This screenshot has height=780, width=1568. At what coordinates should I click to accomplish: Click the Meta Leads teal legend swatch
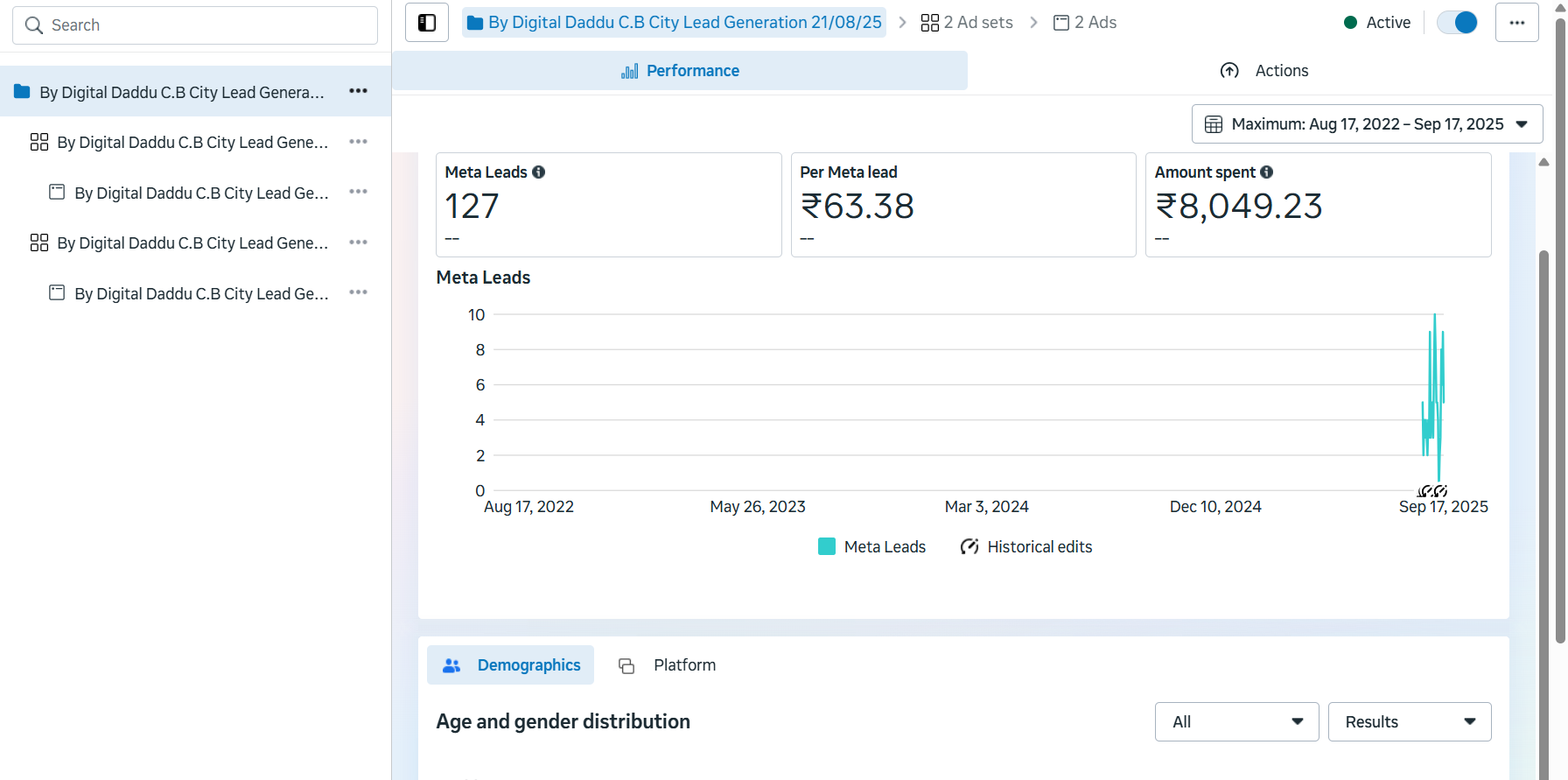click(827, 547)
